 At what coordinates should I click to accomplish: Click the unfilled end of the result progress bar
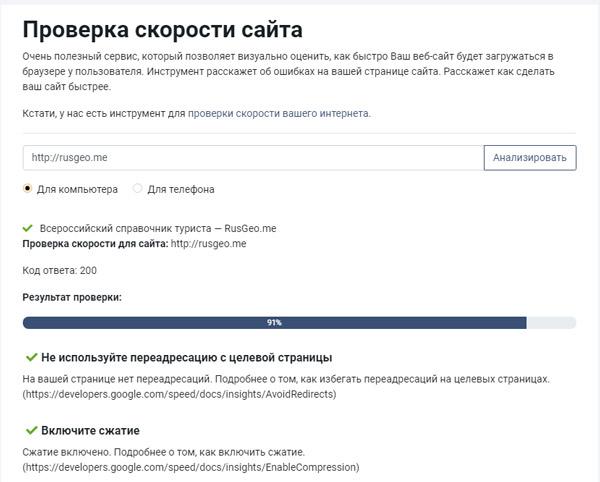(x=551, y=323)
